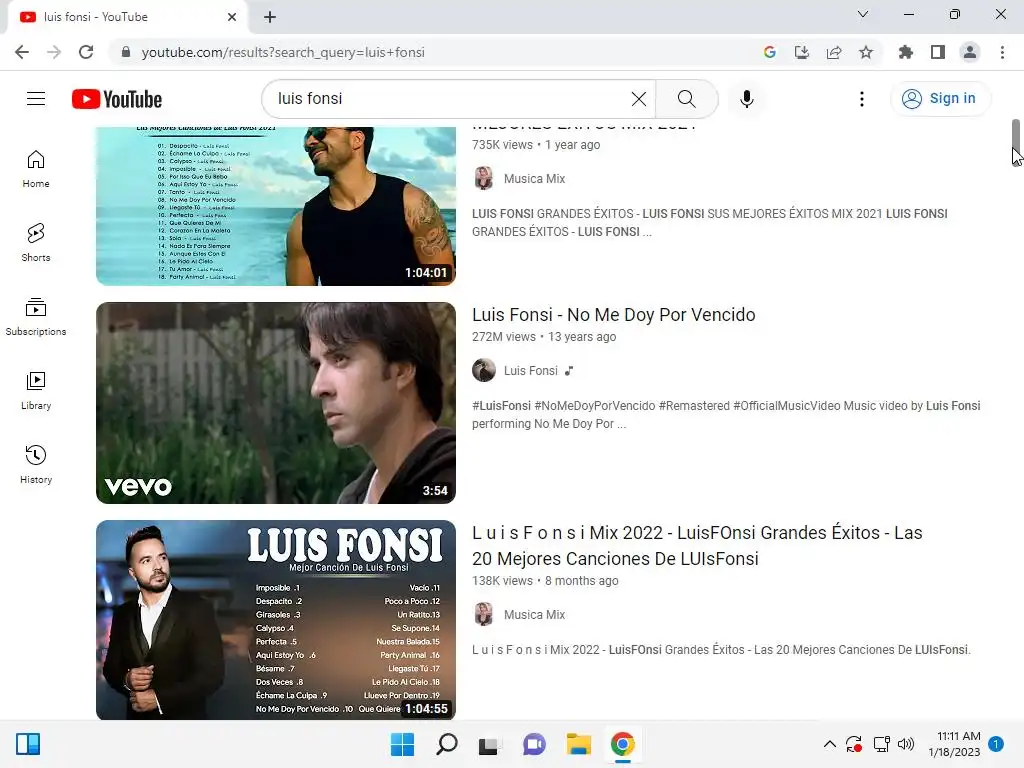The height and width of the screenshot is (768, 1024).
Task: Open the 1:04:01 greatest hits thumbnail
Action: tap(276, 206)
